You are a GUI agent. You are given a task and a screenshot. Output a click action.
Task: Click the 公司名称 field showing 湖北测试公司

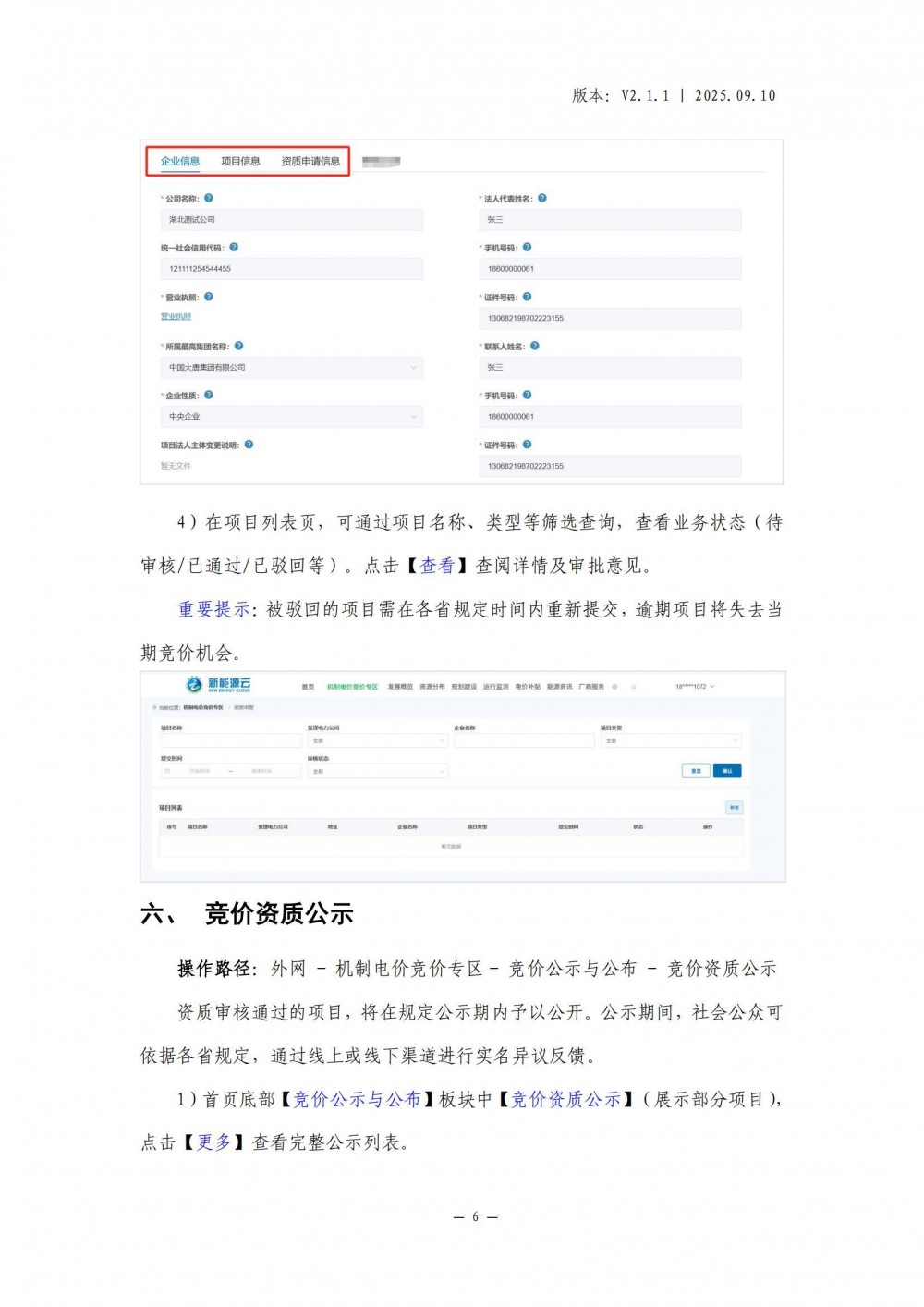point(291,220)
